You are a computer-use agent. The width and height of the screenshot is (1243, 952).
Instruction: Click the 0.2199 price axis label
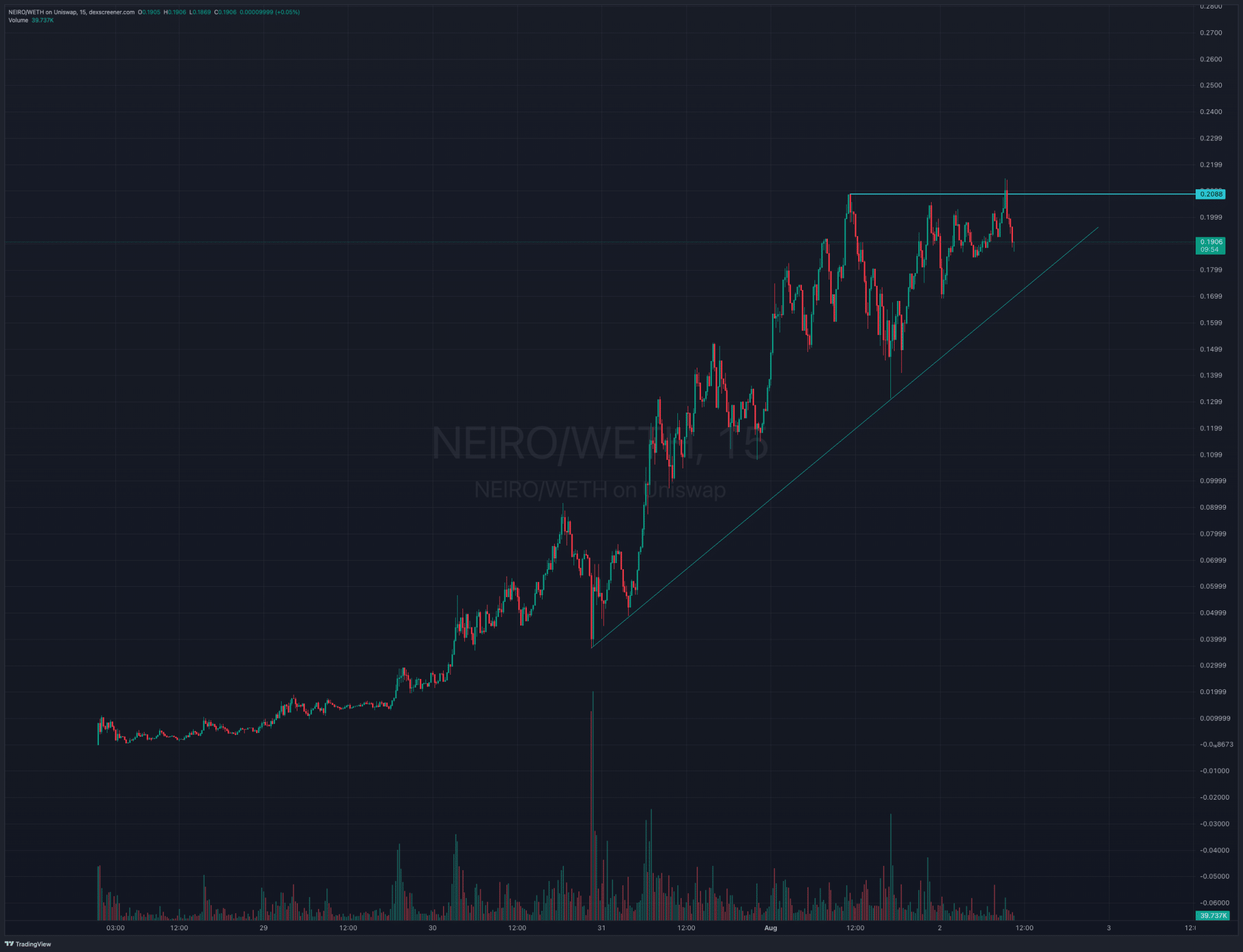point(1211,164)
